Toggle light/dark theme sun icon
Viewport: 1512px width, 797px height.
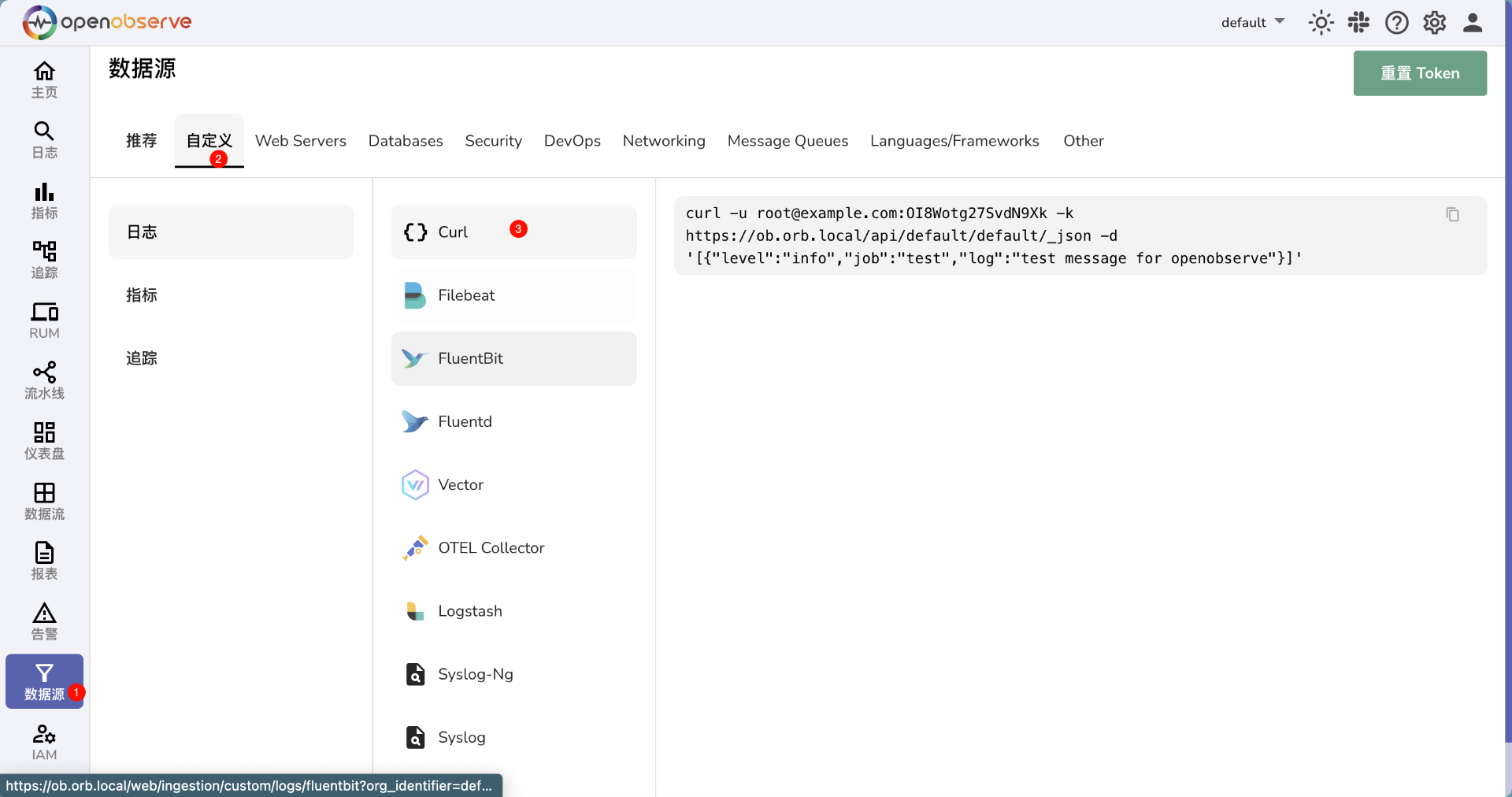(1321, 23)
